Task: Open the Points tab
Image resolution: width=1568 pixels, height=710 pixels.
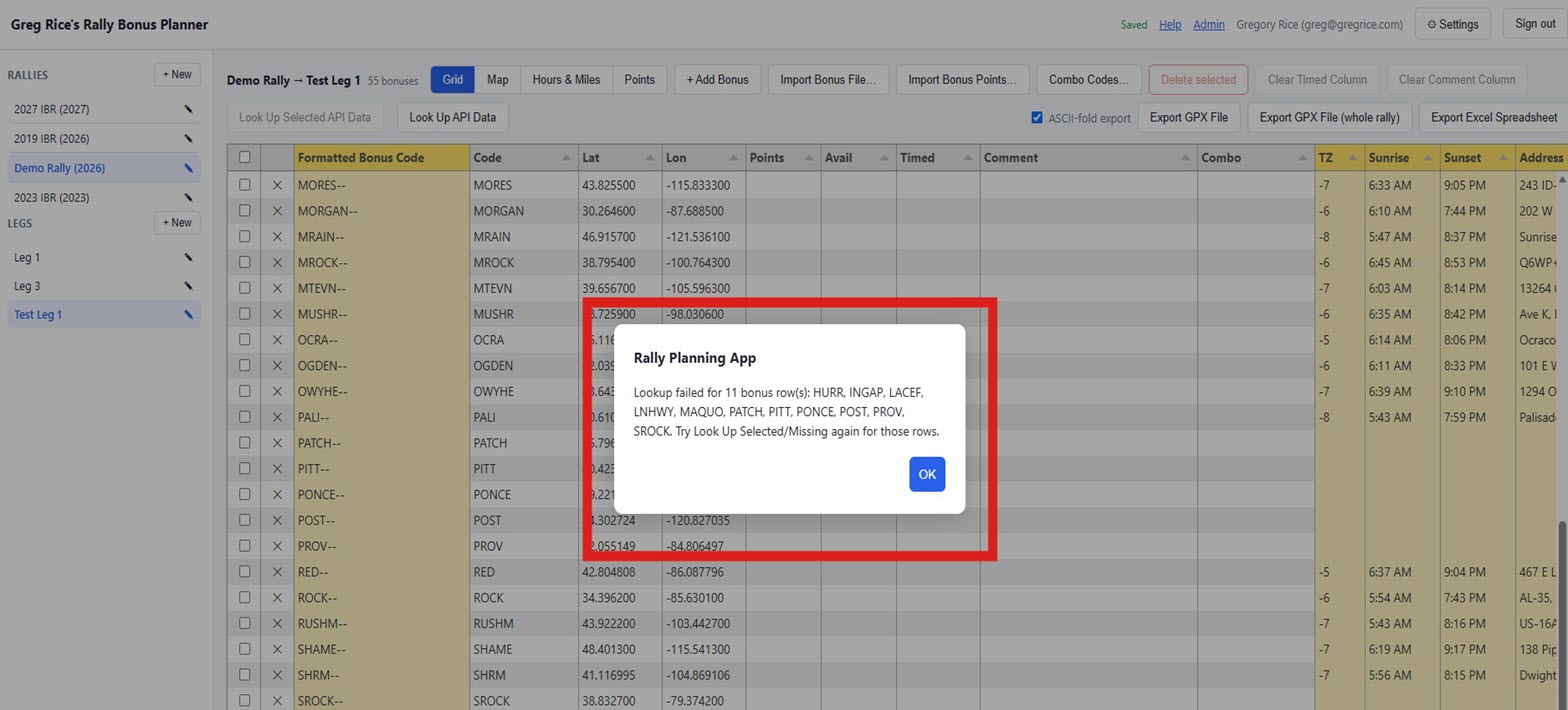Action: (x=639, y=80)
